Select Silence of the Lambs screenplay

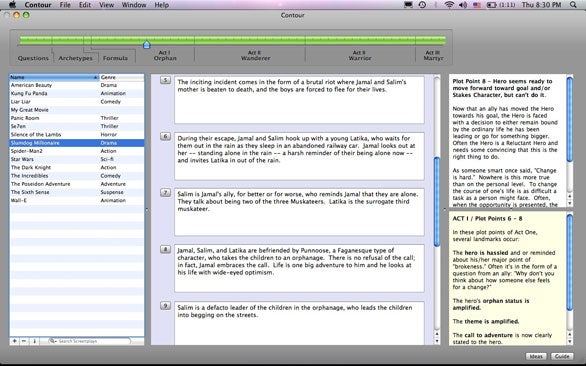[x=77, y=135]
